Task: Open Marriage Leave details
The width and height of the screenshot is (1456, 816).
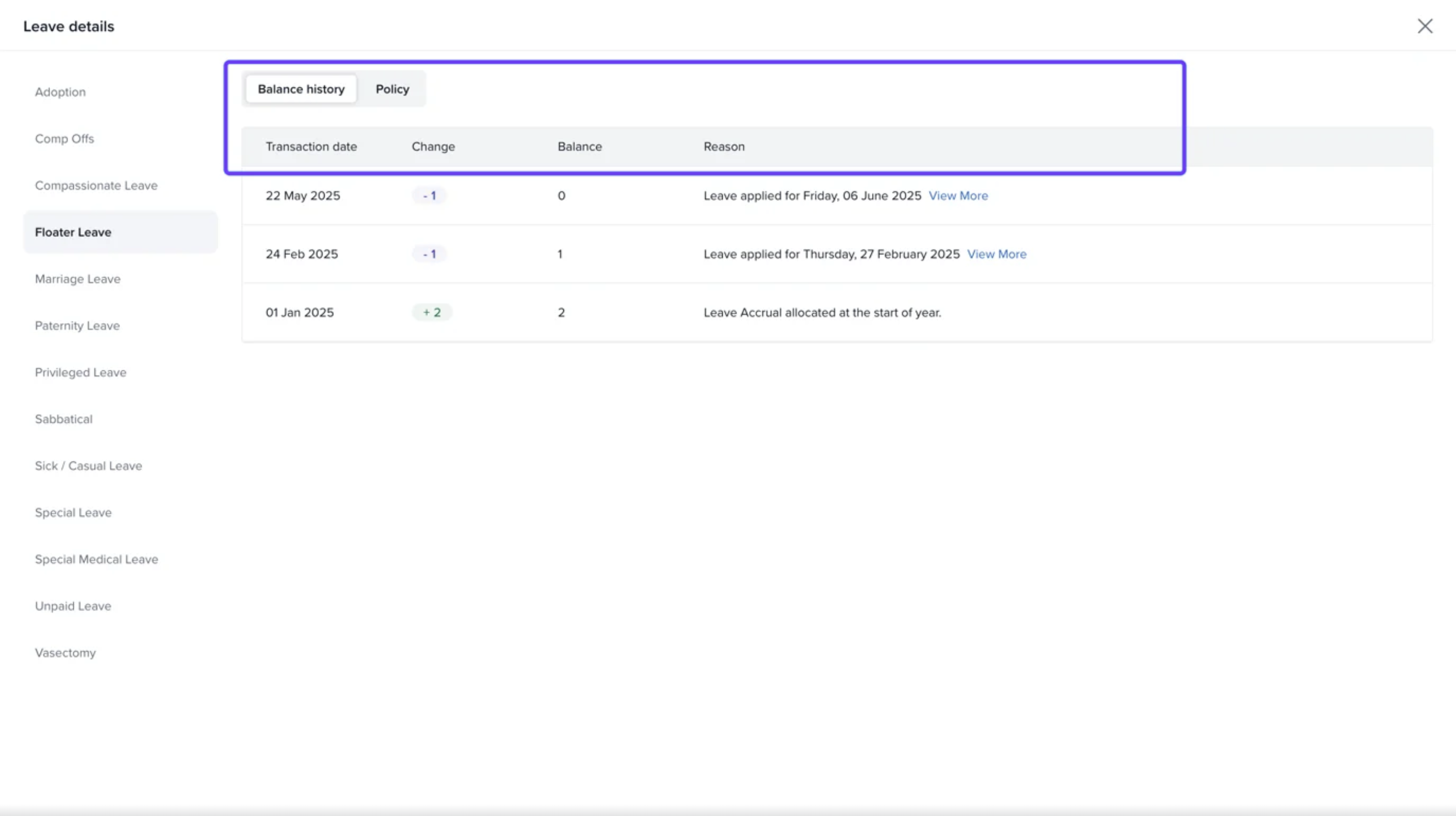Action: point(77,279)
